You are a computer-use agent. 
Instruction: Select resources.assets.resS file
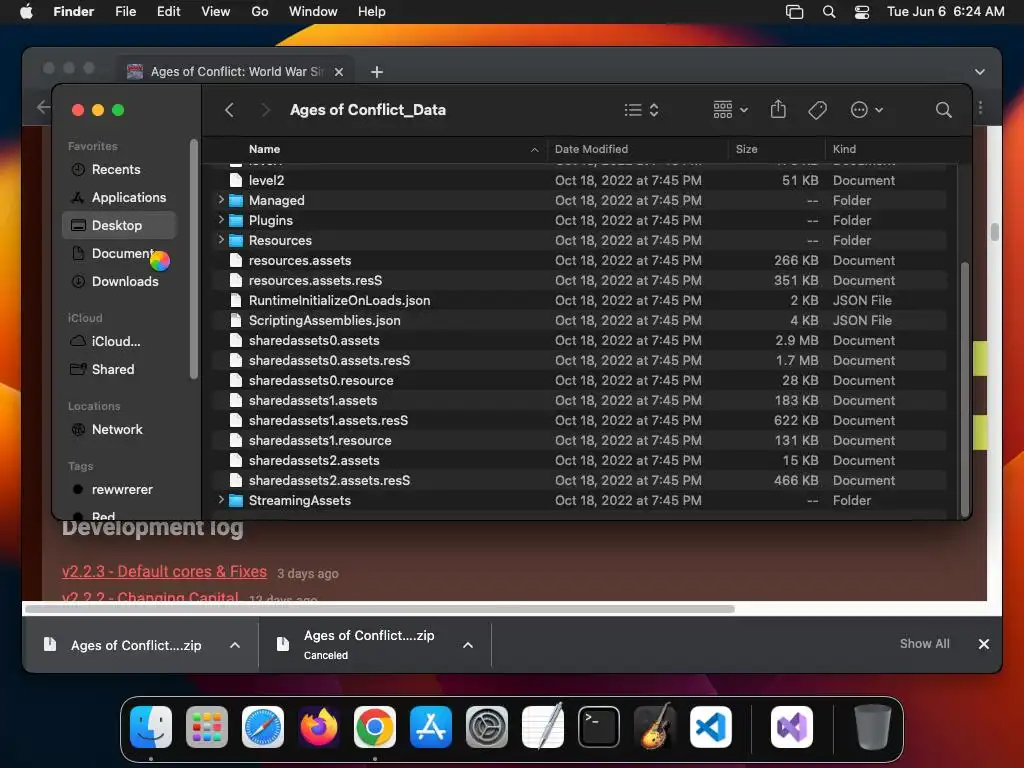coord(581,280)
